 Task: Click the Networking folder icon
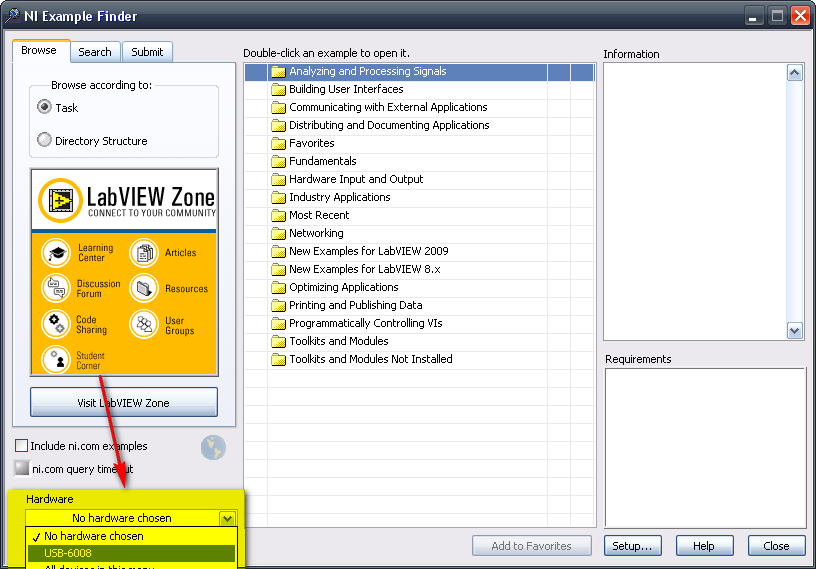[278, 234]
